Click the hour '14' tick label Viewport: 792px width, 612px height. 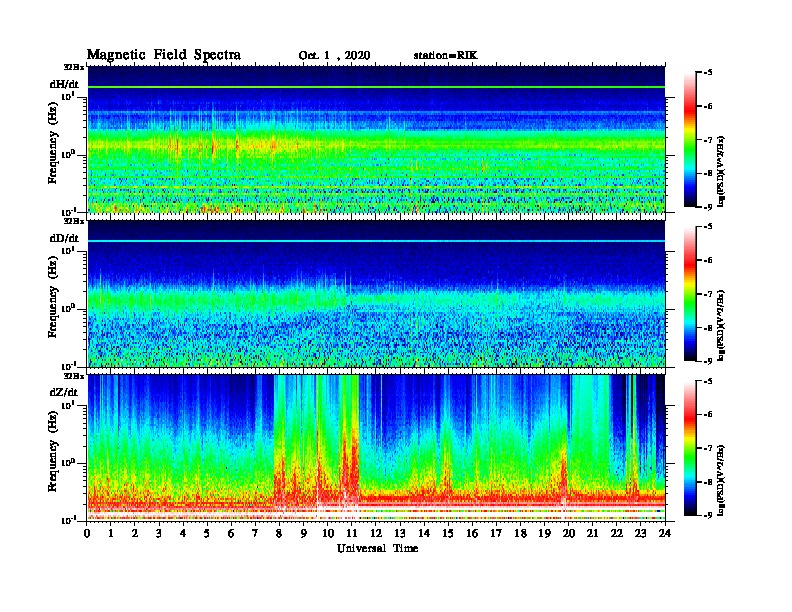click(x=424, y=534)
